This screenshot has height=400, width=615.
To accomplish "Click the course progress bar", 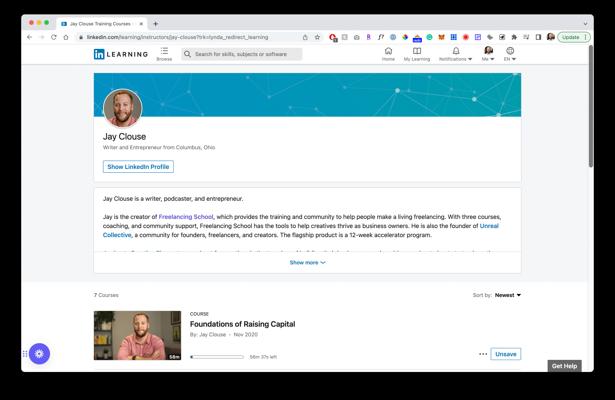I will pos(217,356).
